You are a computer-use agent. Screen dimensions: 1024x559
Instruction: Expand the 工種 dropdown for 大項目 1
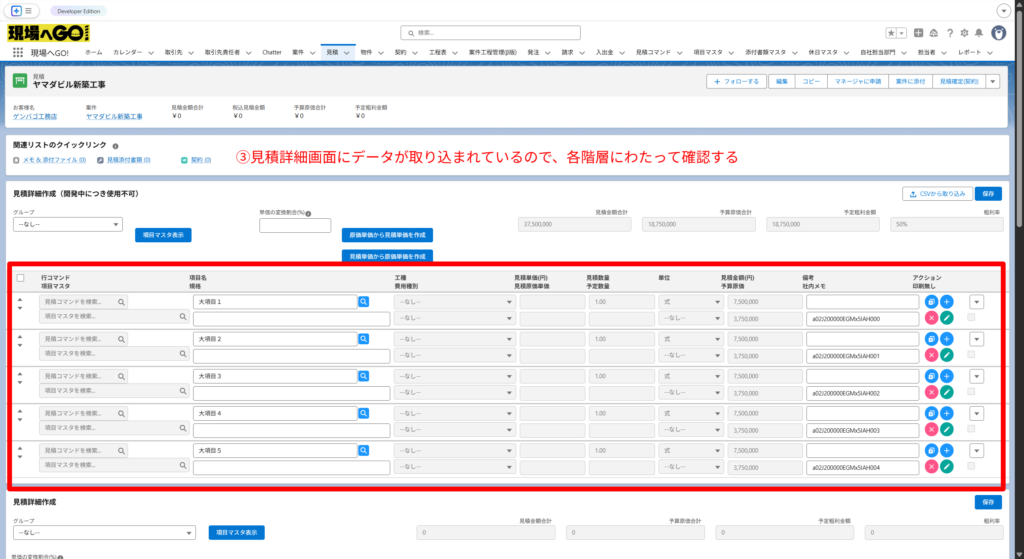(x=454, y=301)
